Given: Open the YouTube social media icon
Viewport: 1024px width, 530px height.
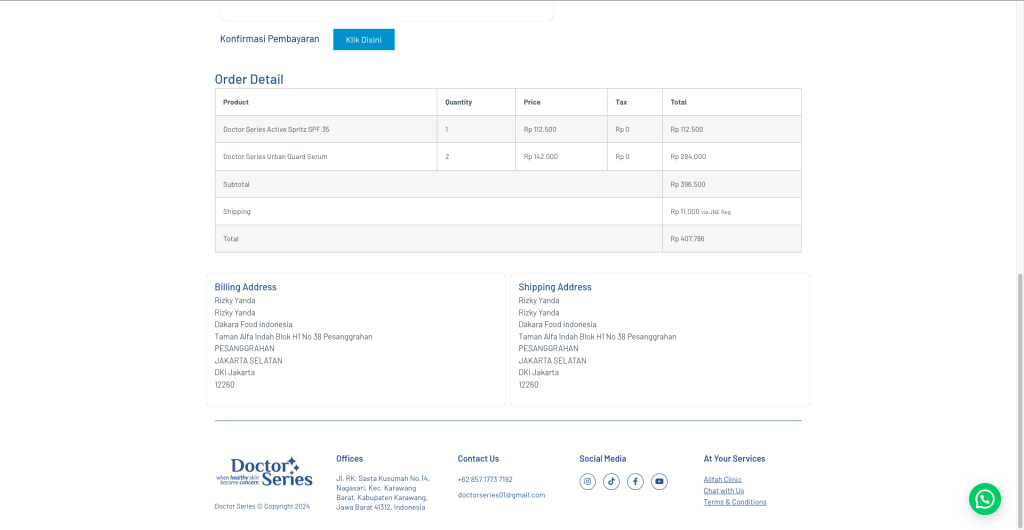Looking at the screenshot, I should point(660,482).
